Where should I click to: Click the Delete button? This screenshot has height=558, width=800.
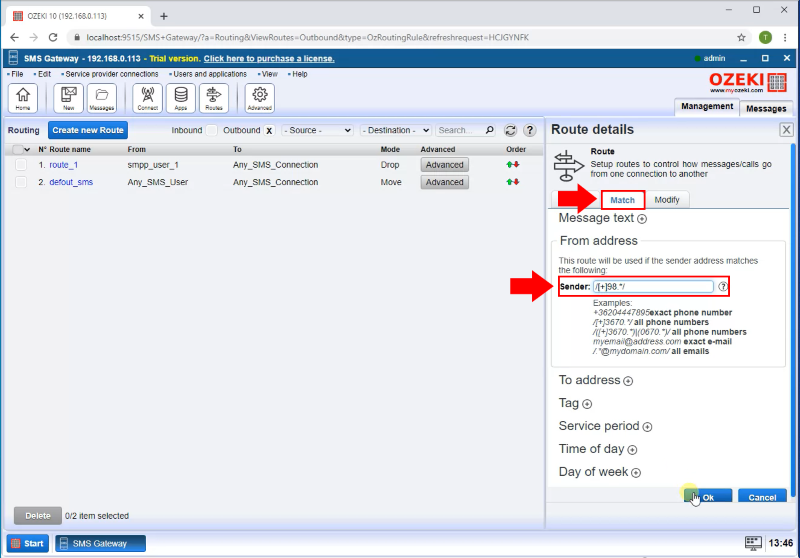click(x=38, y=516)
